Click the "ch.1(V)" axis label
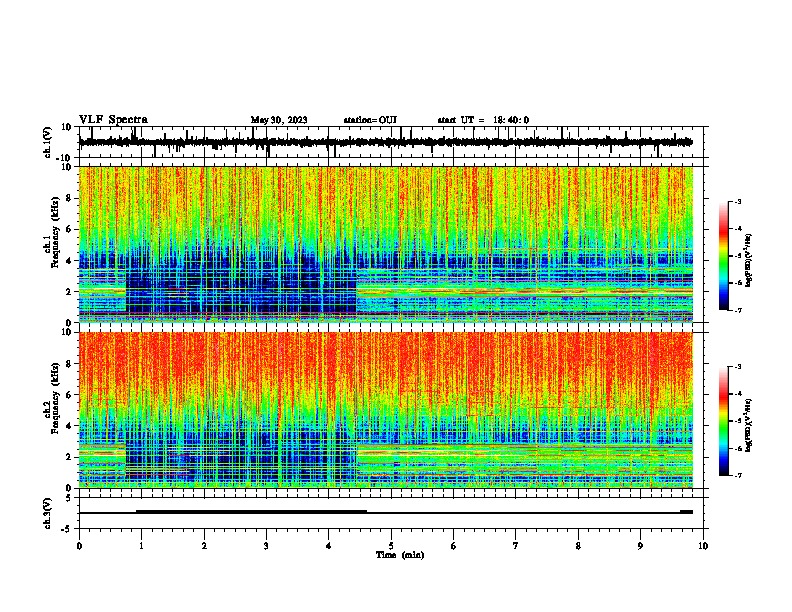Image resolution: width=792 pixels, height=612 pixels. click(x=48, y=142)
